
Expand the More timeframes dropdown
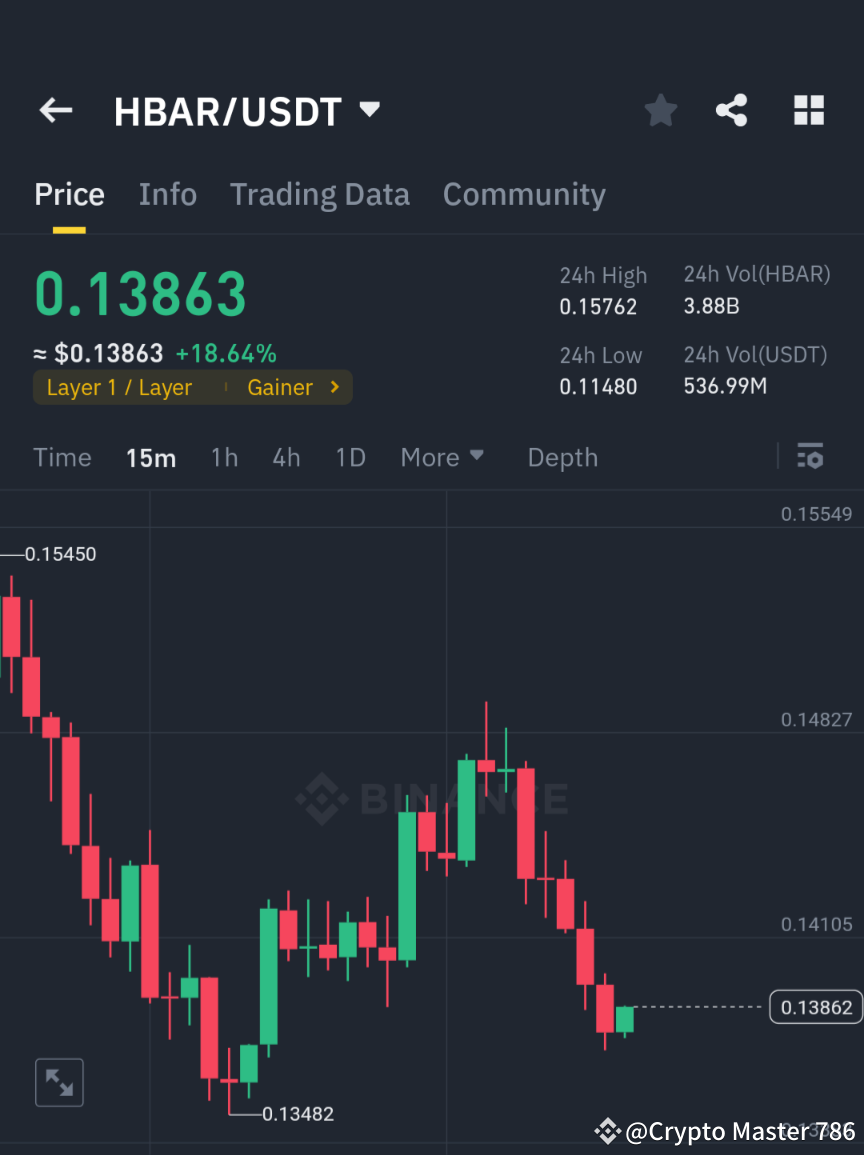(441, 457)
